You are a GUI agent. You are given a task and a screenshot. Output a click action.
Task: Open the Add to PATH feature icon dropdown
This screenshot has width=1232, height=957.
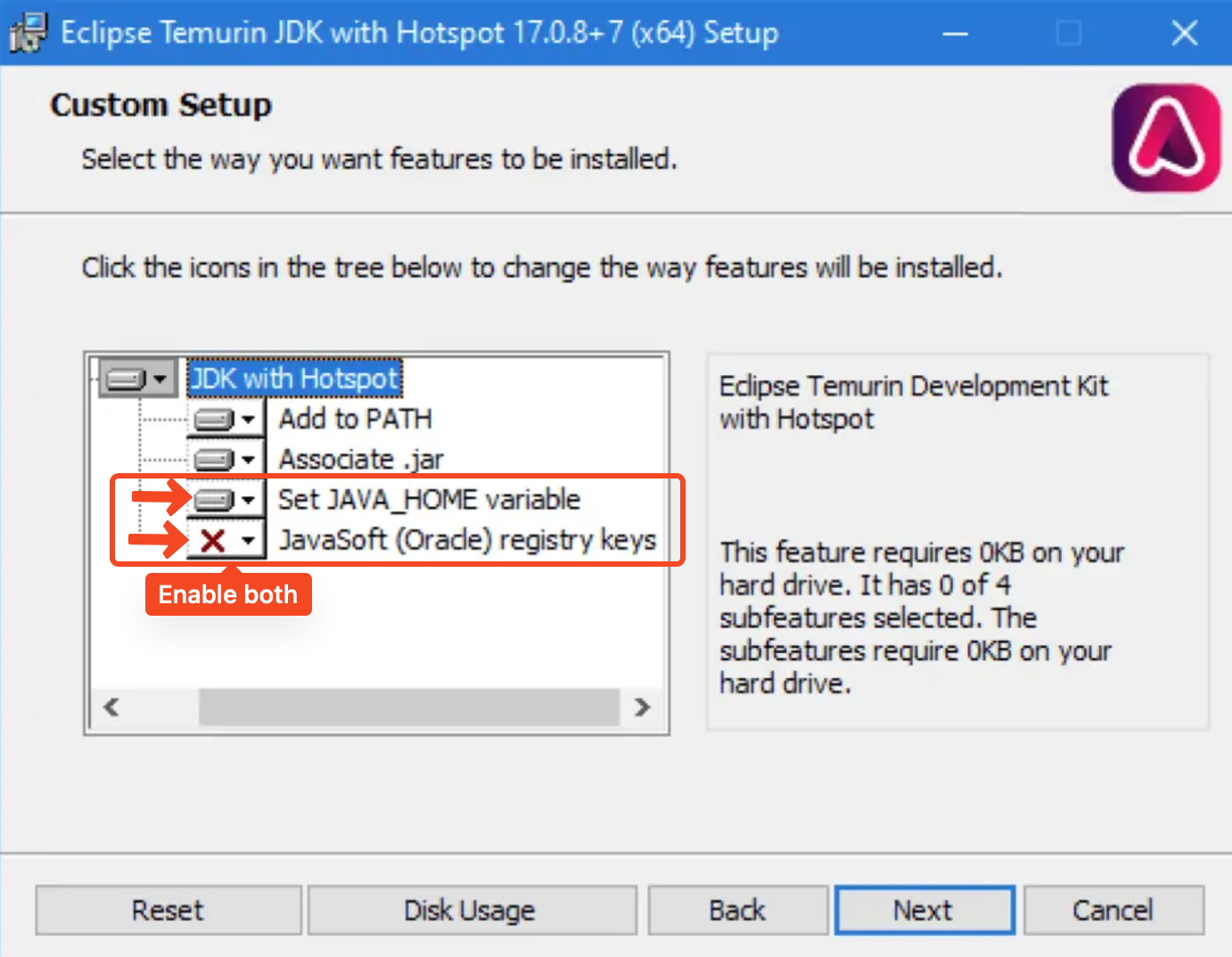(x=226, y=419)
